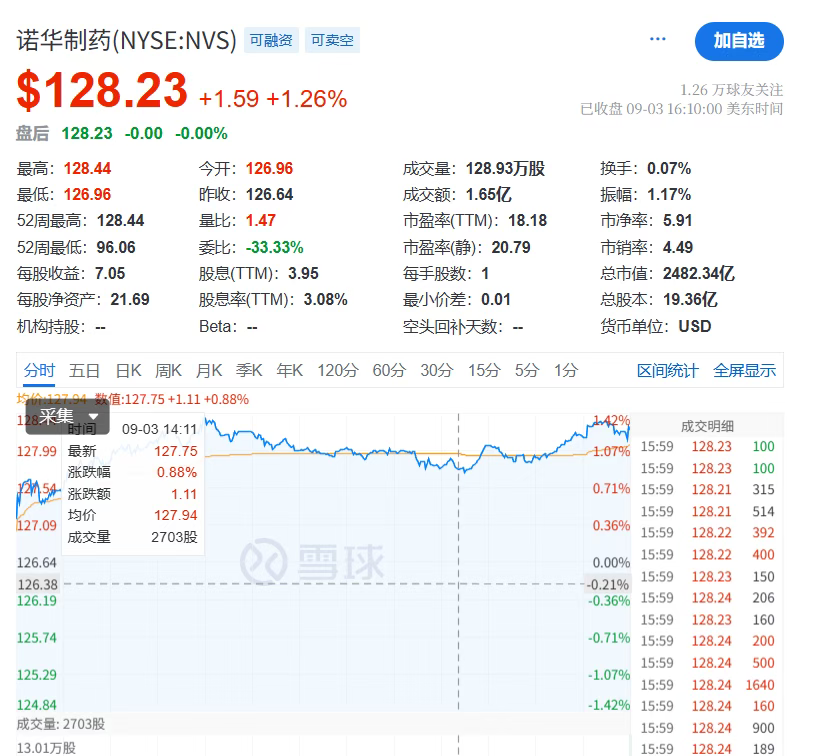Click the 成交明细 trade details header
Image resolution: width=825 pixels, height=756 pixels.
(707, 426)
